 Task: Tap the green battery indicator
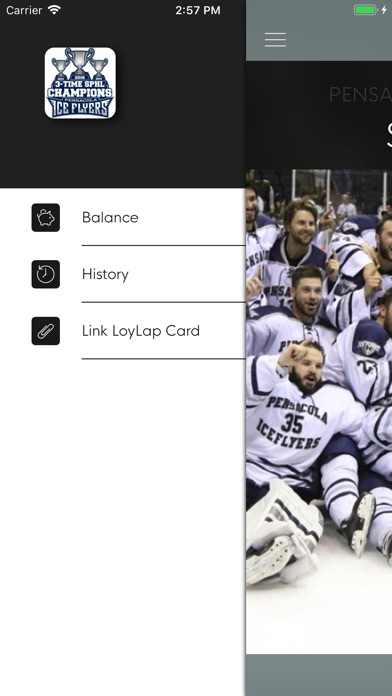pos(365,10)
